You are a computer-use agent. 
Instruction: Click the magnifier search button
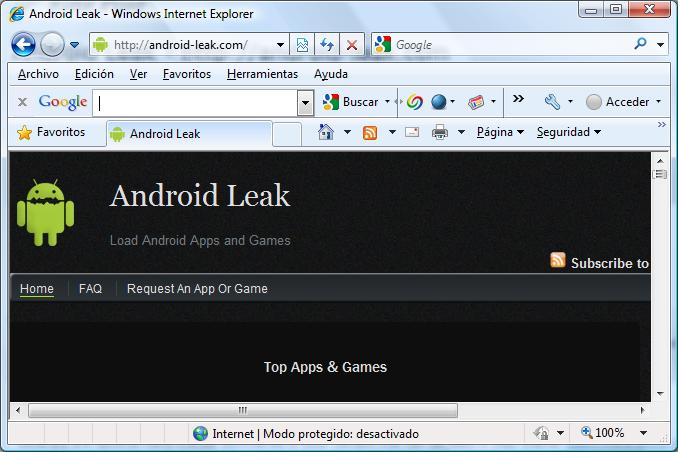(640, 44)
